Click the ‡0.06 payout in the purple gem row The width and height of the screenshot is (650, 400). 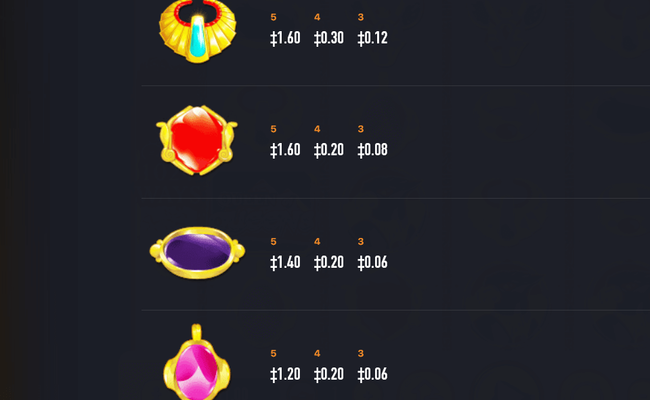tap(372, 262)
